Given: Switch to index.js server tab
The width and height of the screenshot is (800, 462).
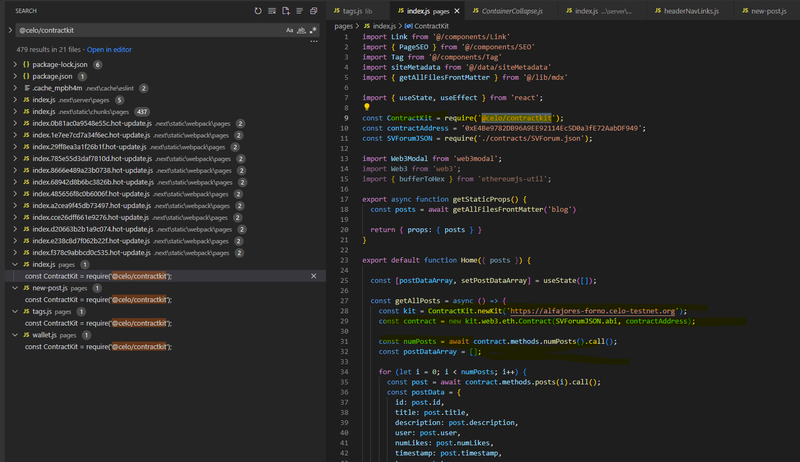Looking at the screenshot, I should [x=603, y=11].
